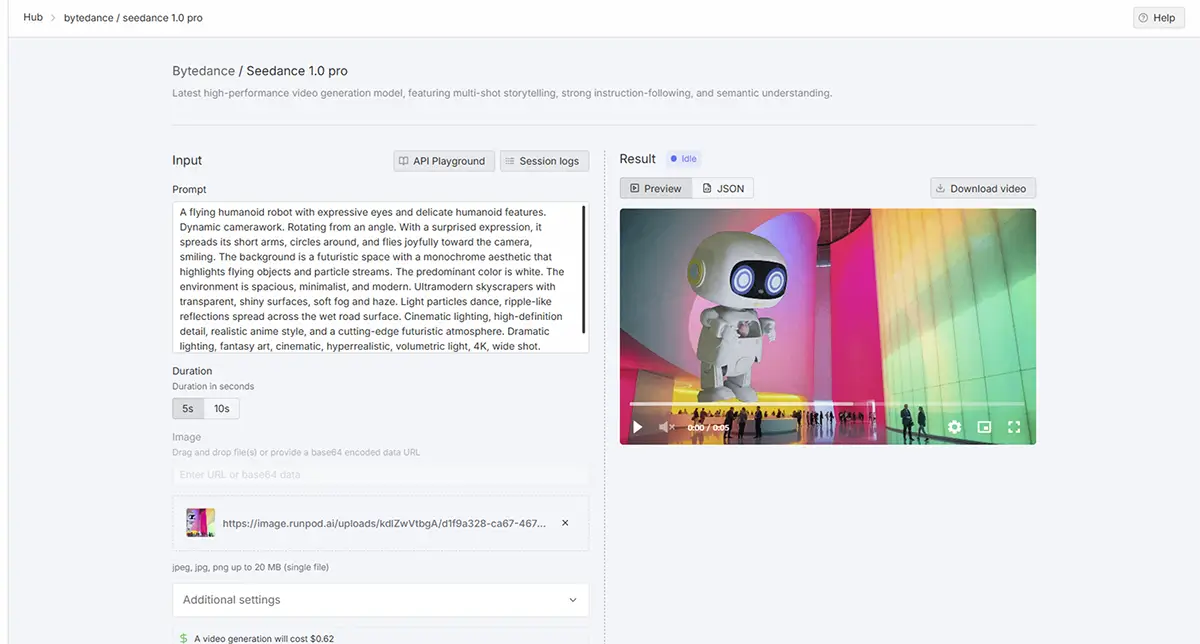Enable picture-in-picture mode on the video

pos(984,427)
